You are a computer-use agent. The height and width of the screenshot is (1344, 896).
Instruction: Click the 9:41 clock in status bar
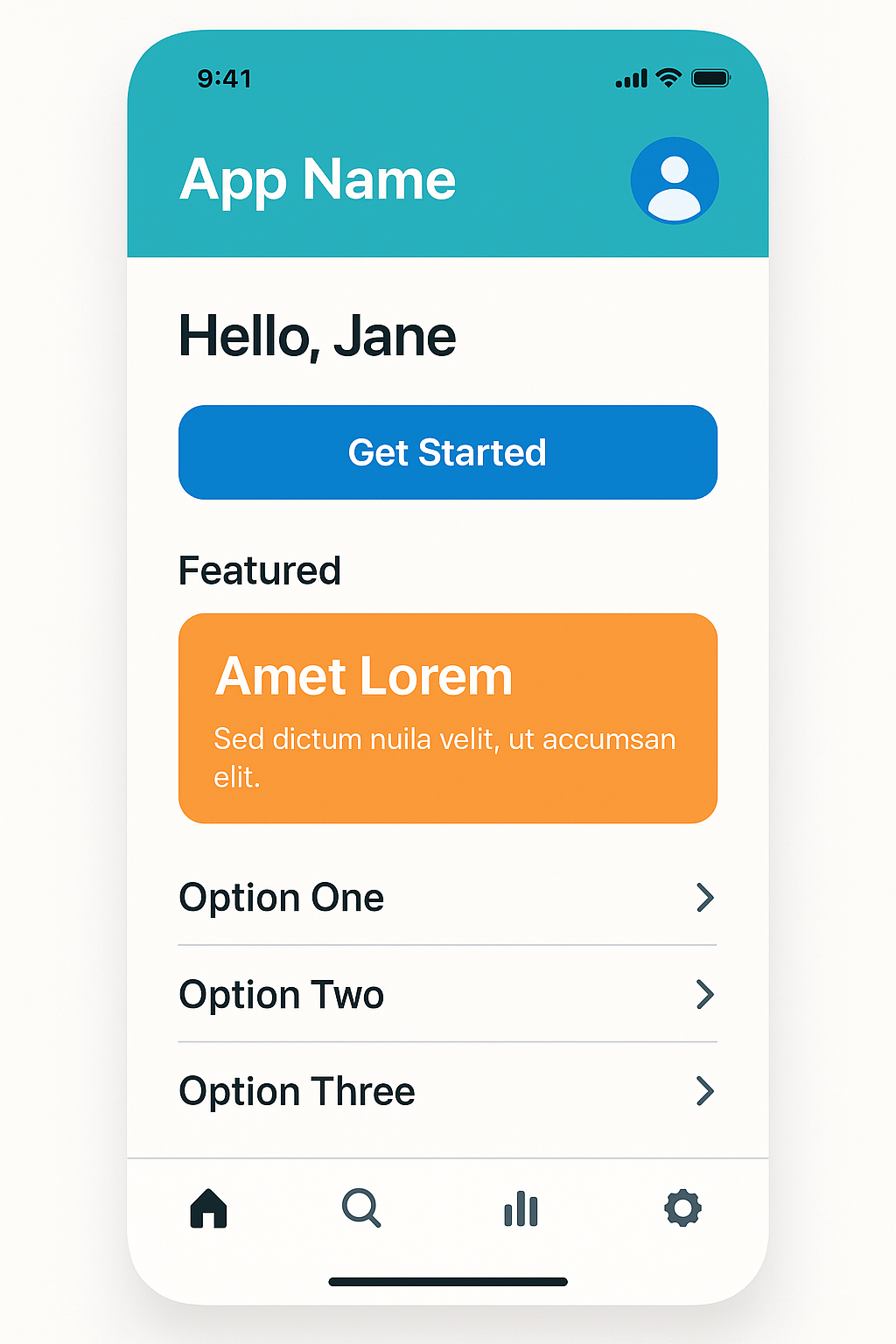(225, 79)
